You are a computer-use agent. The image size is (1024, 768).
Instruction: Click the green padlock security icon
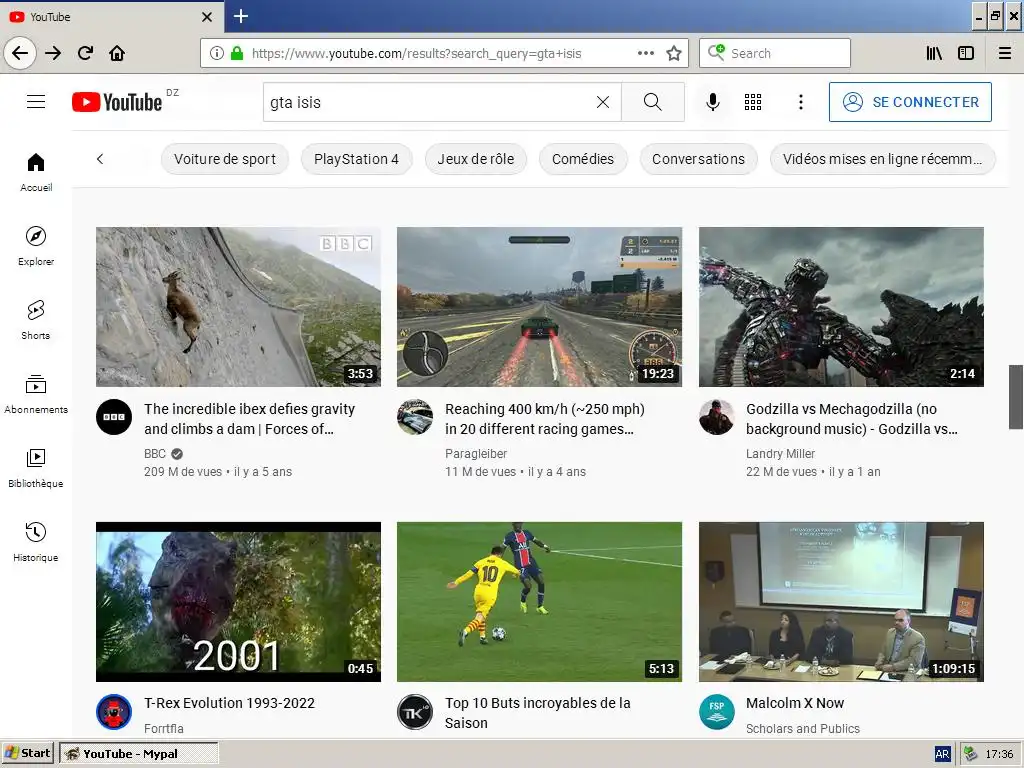pyautogui.click(x=237, y=53)
